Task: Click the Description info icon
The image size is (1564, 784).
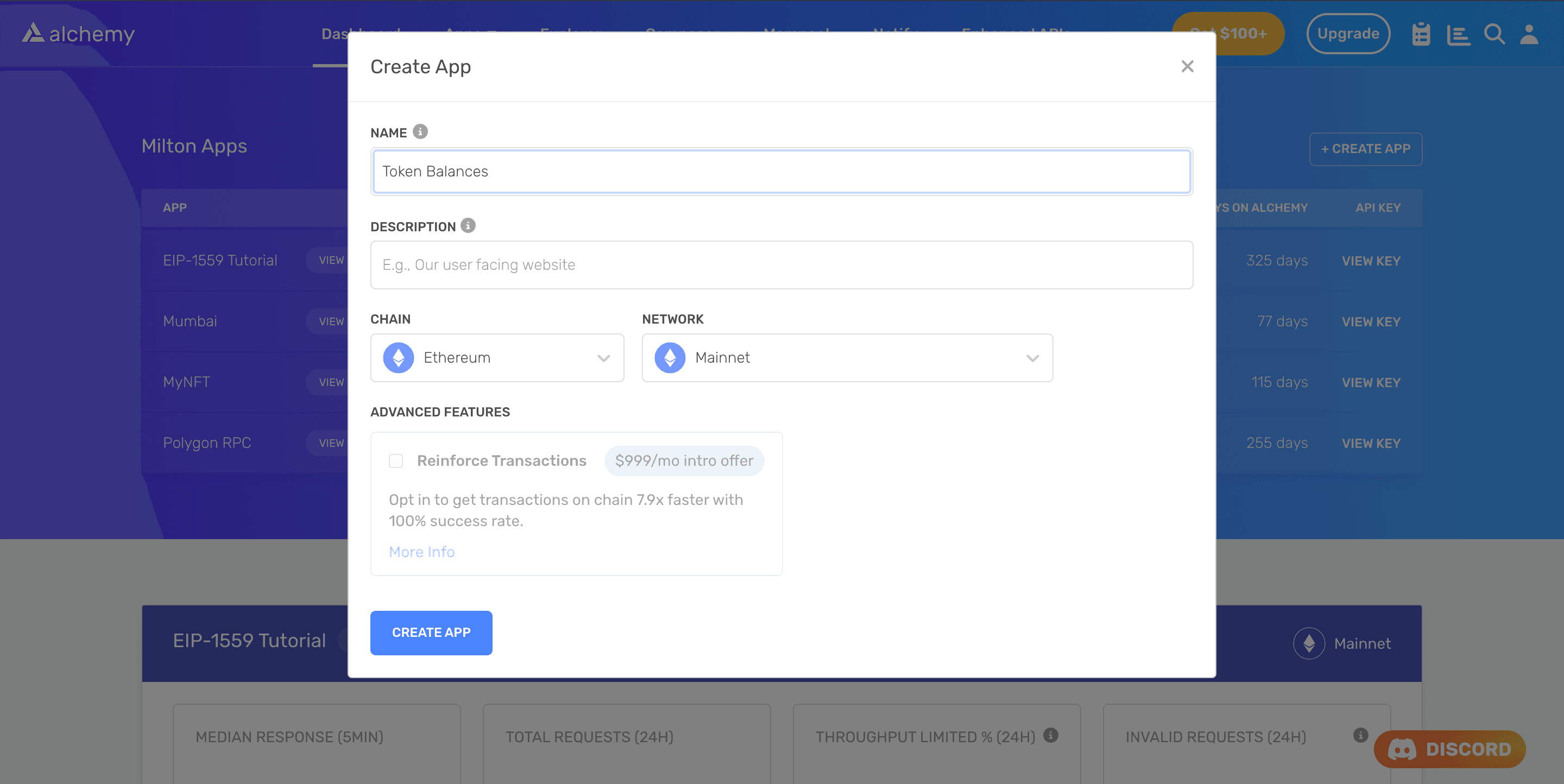Action: pos(468,226)
